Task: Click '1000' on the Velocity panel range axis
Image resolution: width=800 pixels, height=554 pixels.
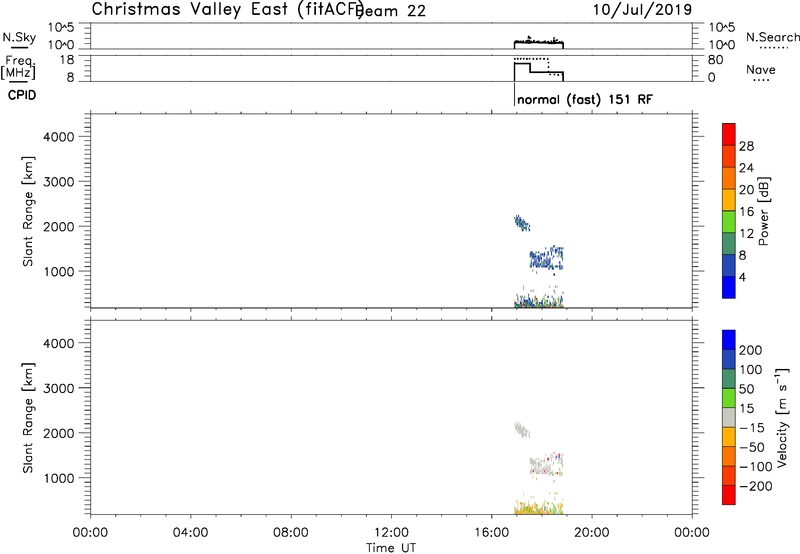Action: click(59, 478)
